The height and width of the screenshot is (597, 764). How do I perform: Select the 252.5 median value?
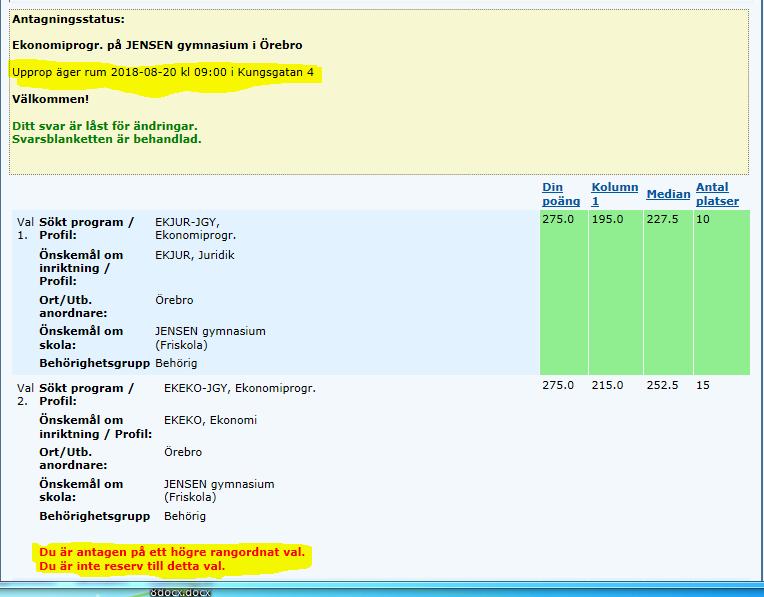coord(662,385)
